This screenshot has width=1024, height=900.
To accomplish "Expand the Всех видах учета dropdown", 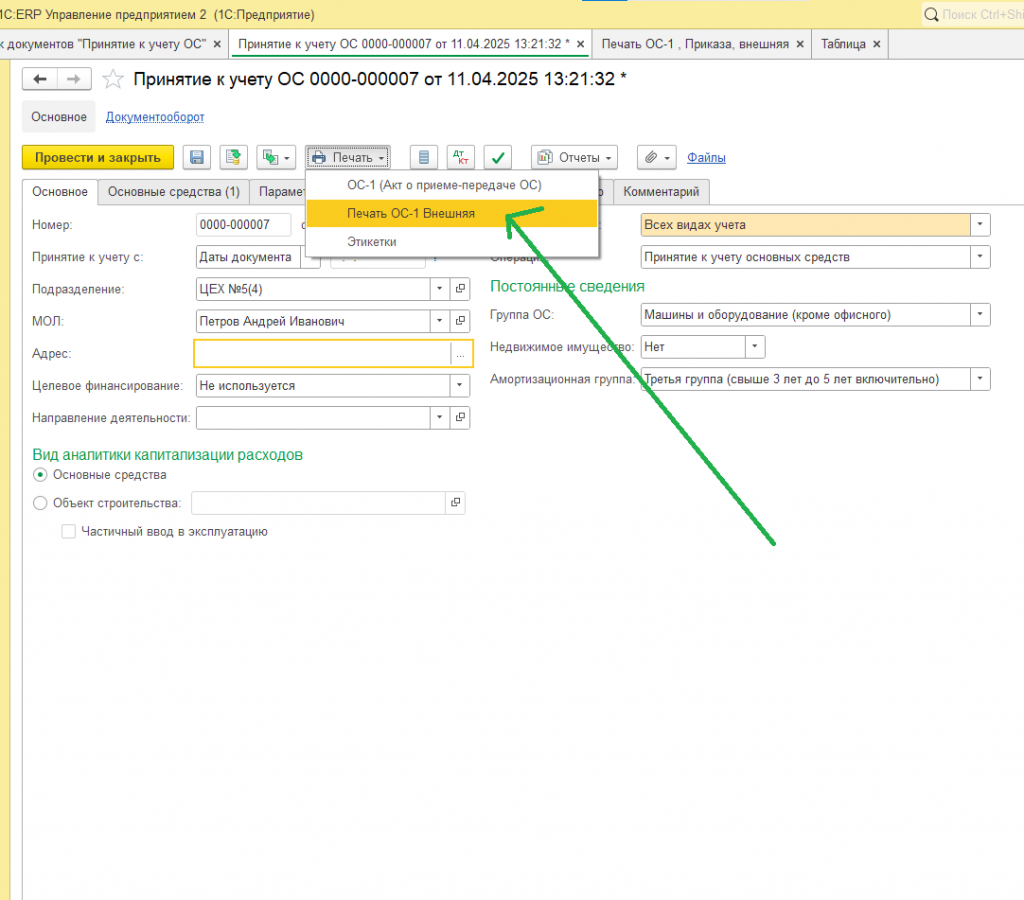I will tap(980, 225).
